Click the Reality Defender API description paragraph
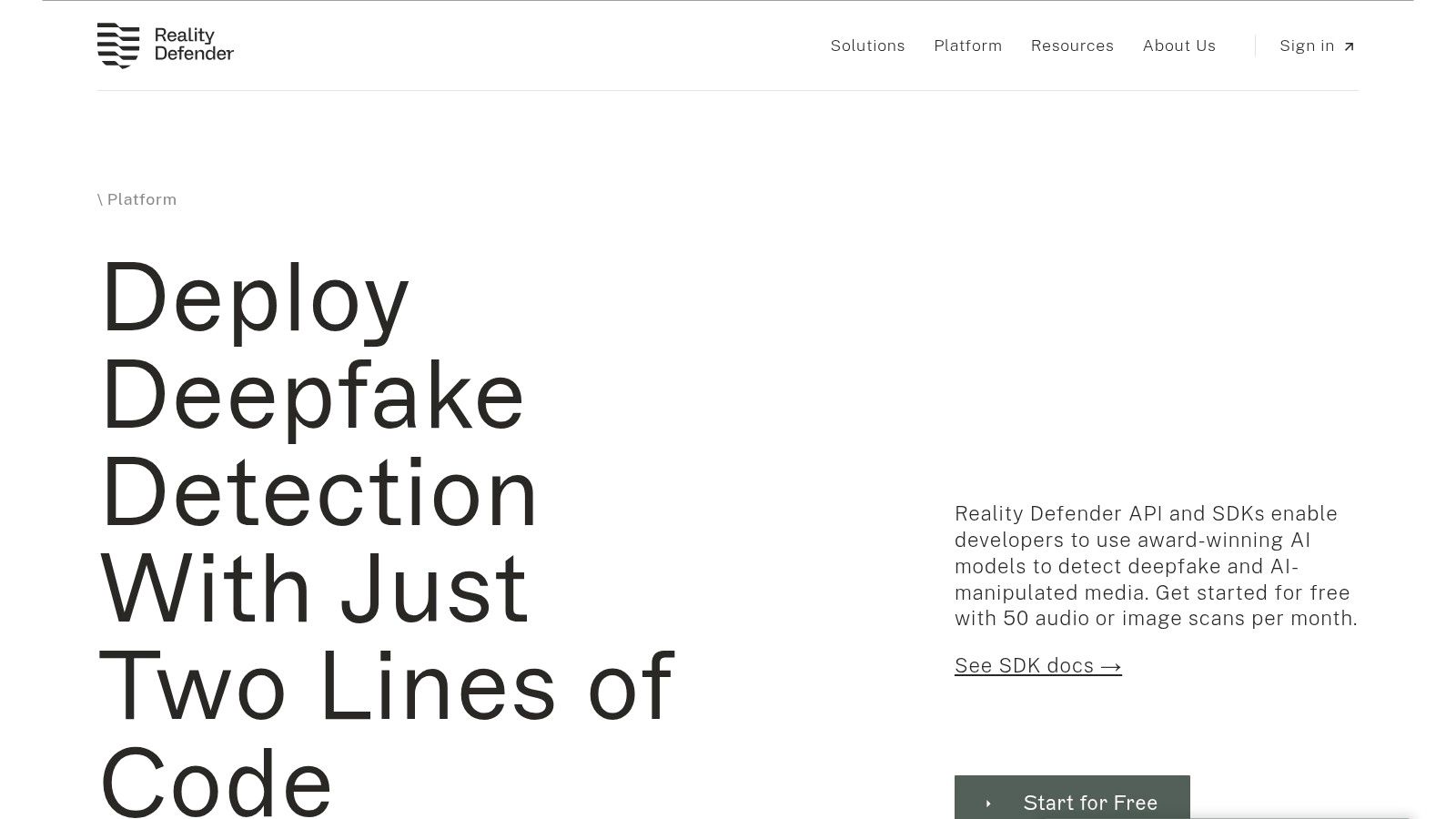Screen dimensions: 1456x819 click(1156, 566)
